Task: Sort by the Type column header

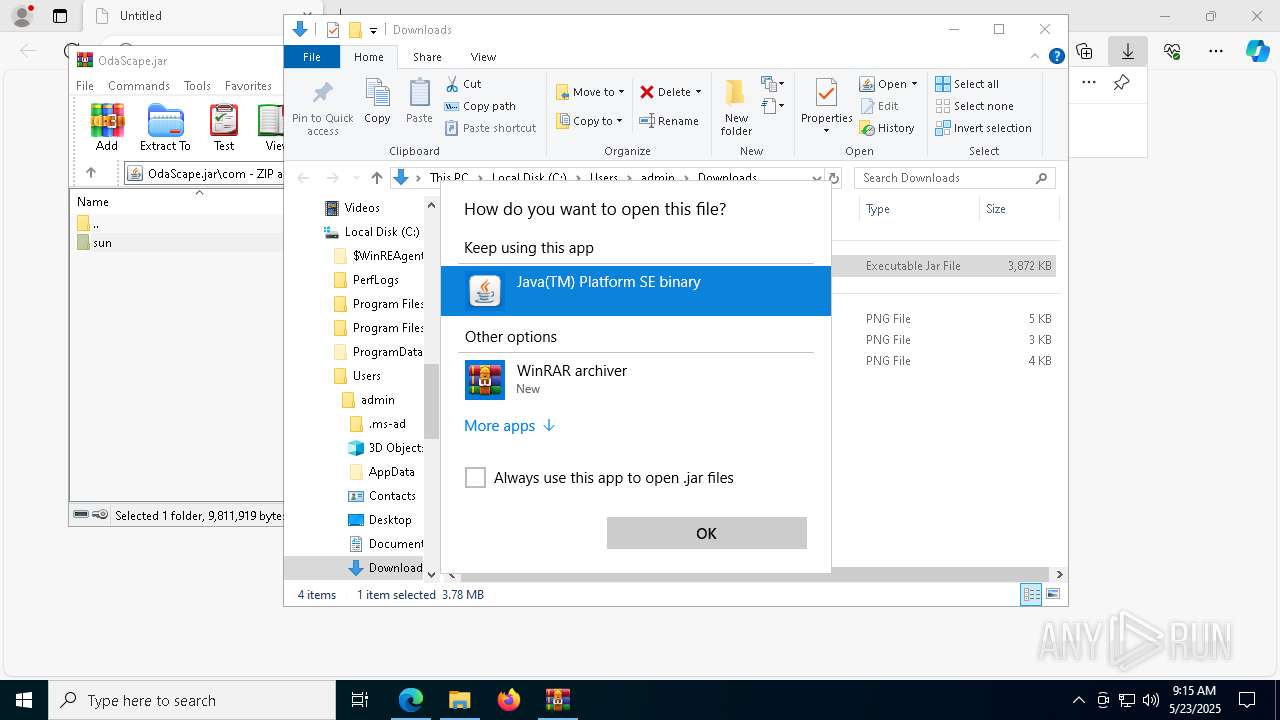Action: click(918, 209)
